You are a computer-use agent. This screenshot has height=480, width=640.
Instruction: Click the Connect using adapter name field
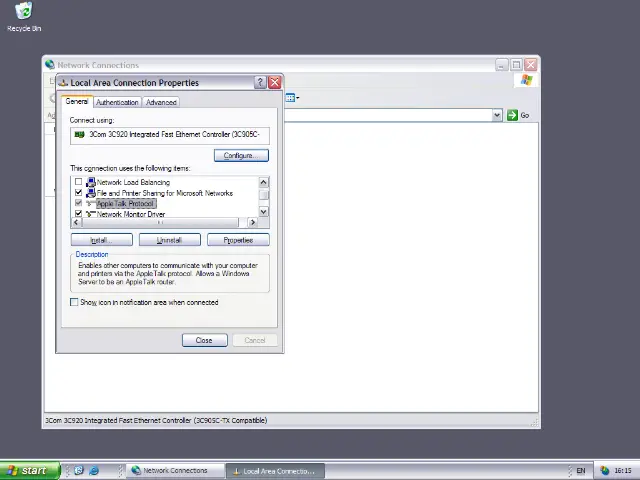[x=170, y=135]
